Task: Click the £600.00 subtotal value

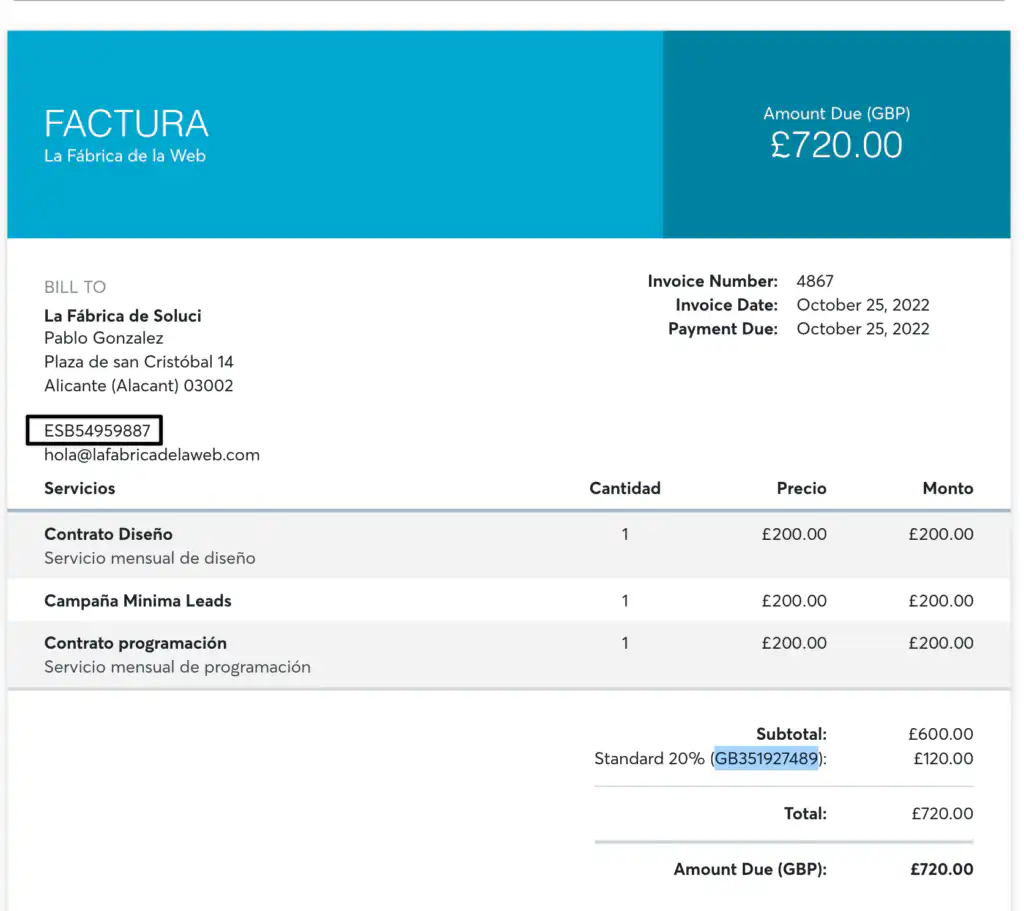Action: pos(941,734)
